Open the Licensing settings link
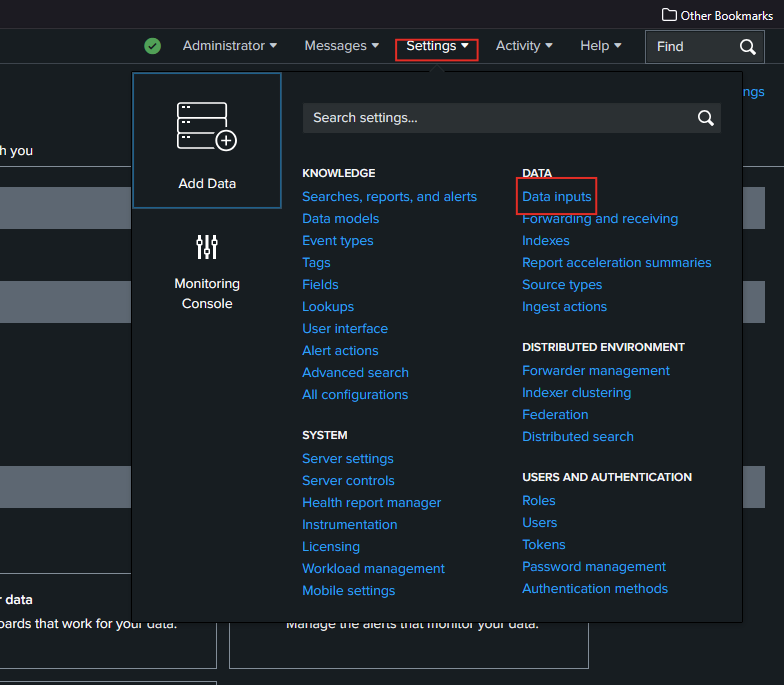 pos(330,546)
